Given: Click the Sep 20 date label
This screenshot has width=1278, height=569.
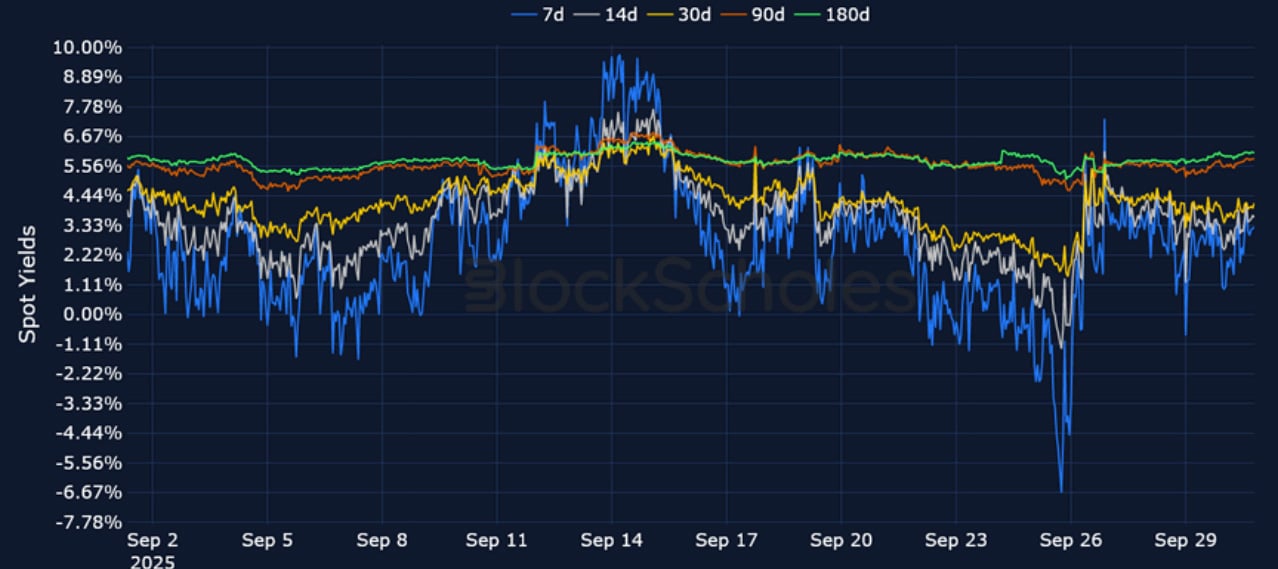Looking at the screenshot, I should tap(841, 541).
